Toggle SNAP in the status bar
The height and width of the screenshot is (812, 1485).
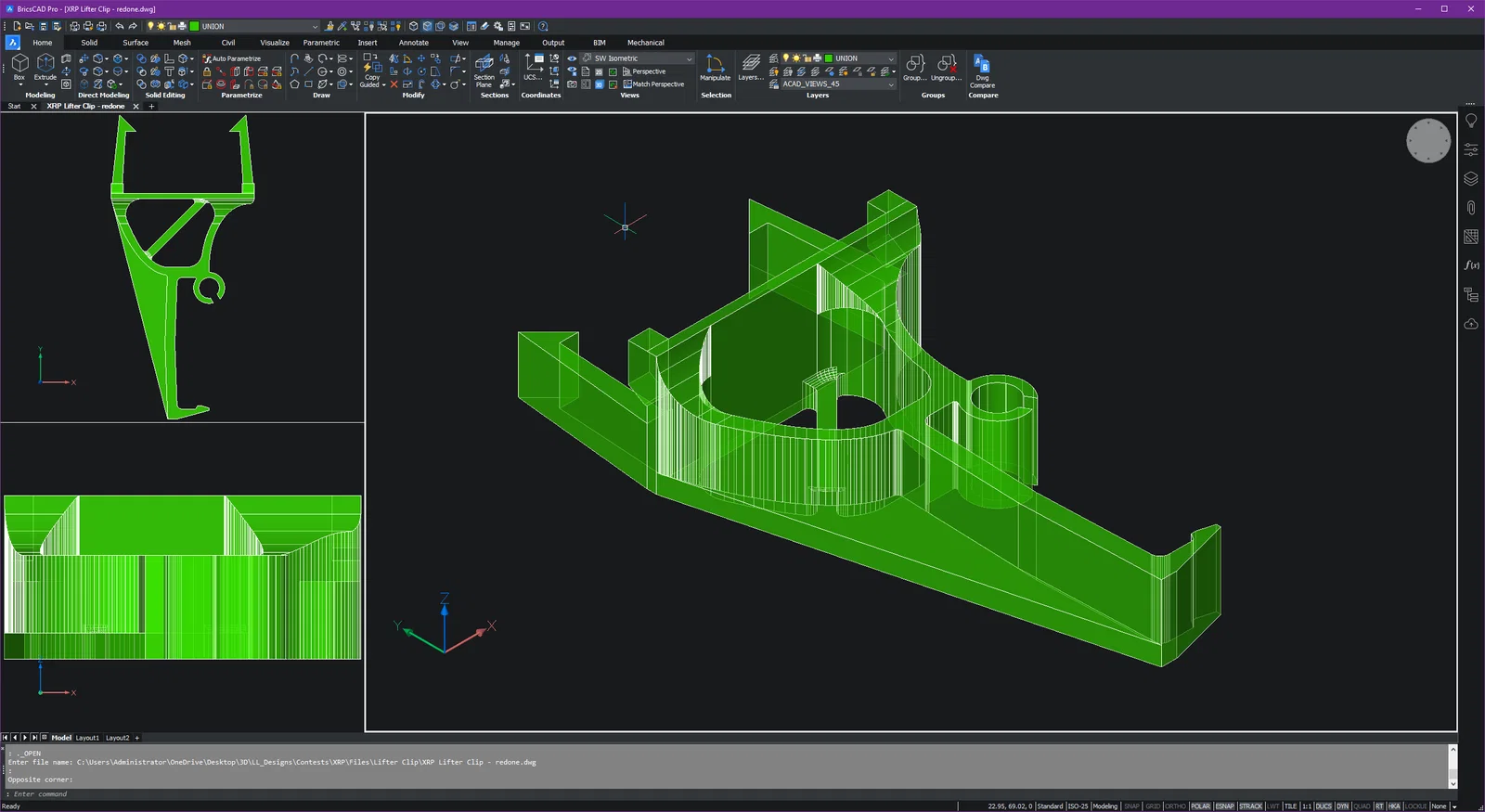1131,806
